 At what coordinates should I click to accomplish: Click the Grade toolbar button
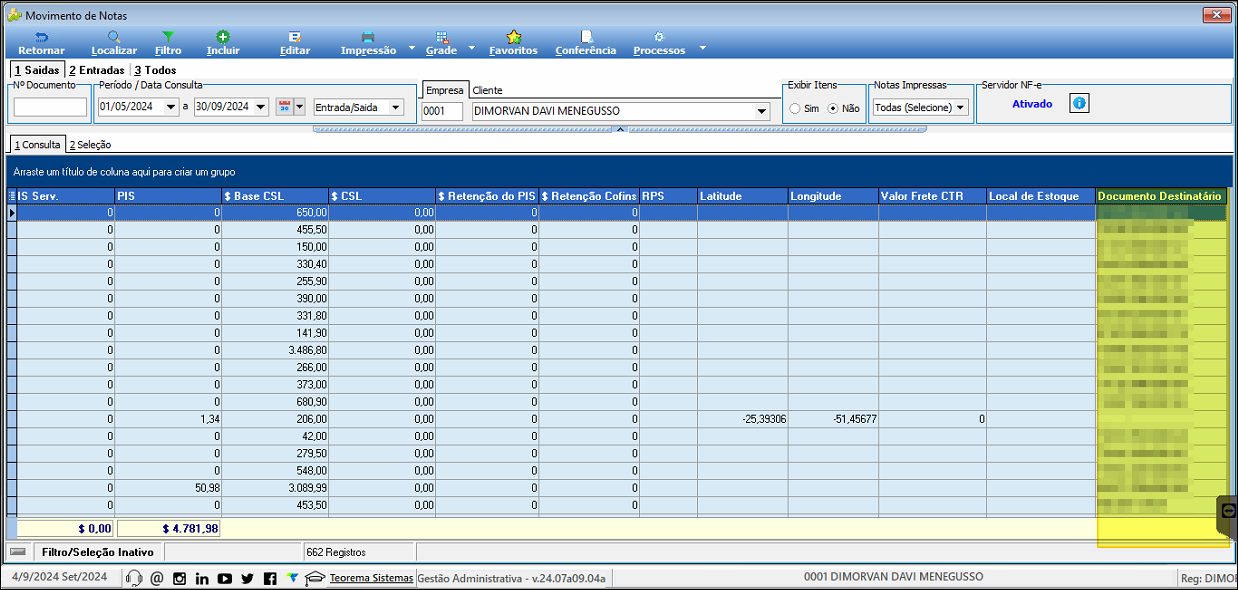pyautogui.click(x=441, y=43)
